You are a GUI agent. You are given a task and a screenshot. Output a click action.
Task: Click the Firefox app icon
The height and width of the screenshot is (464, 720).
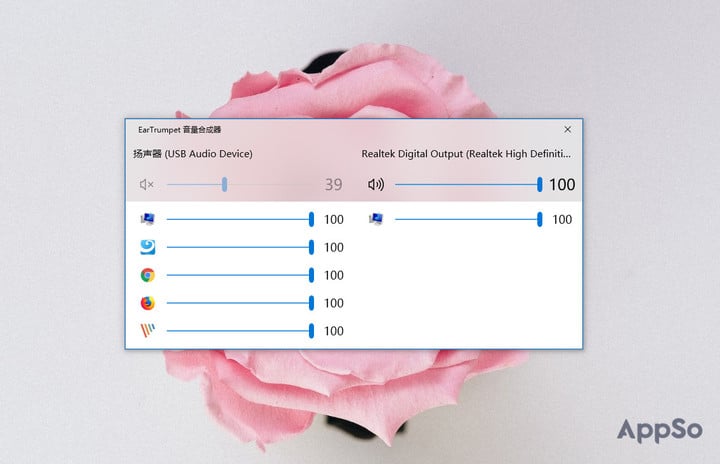pyautogui.click(x=147, y=303)
